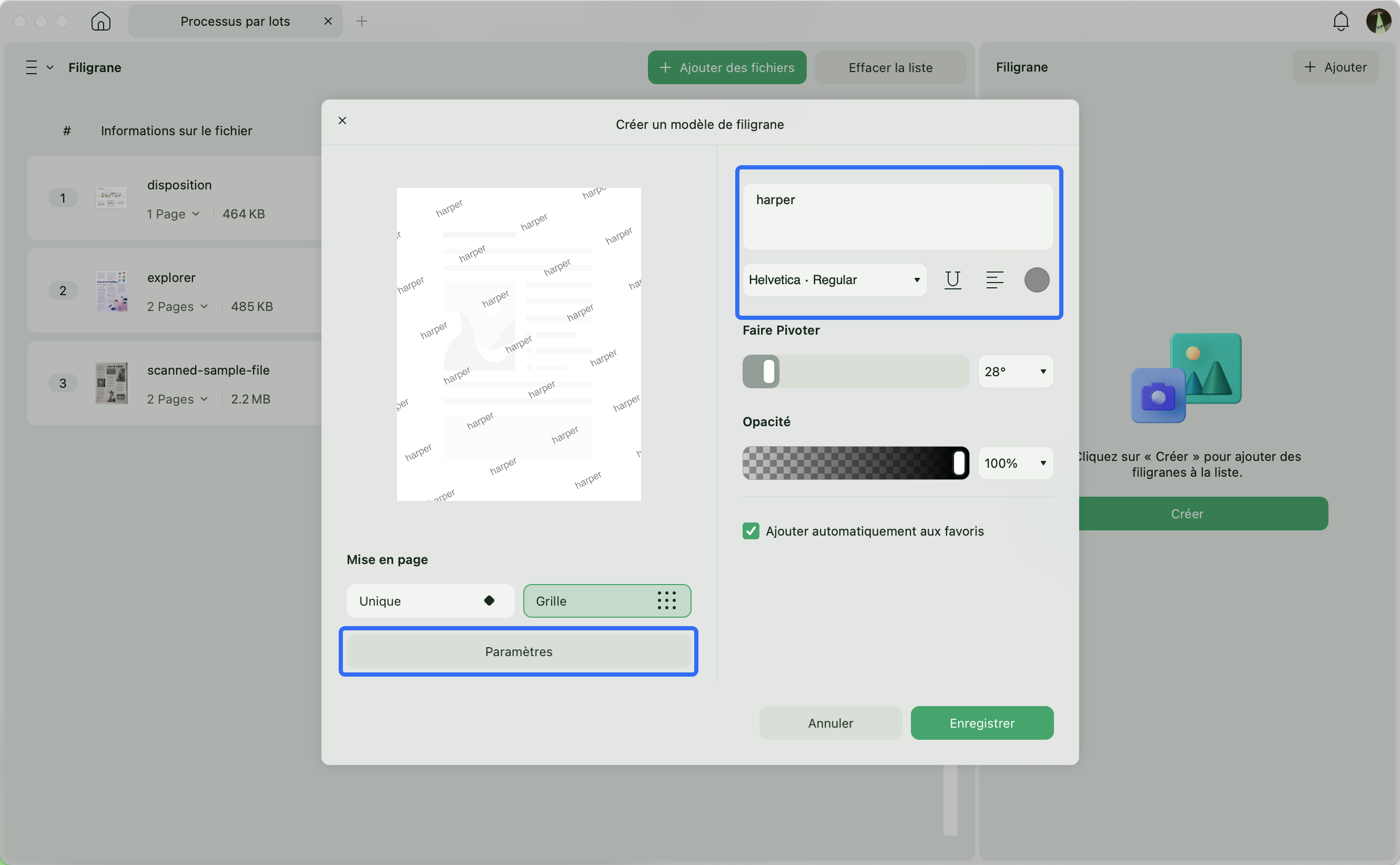
Task: Open text alignment options
Action: point(994,280)
